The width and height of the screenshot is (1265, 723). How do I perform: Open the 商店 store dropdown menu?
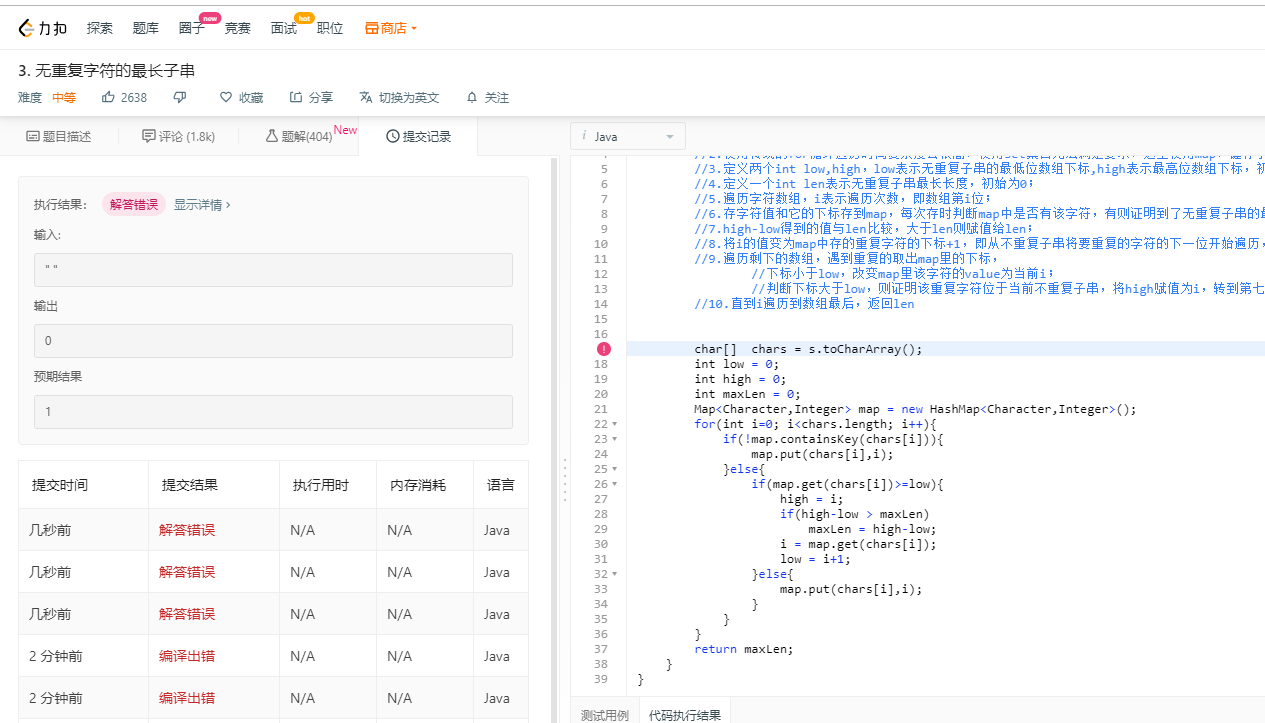[391, 28]
